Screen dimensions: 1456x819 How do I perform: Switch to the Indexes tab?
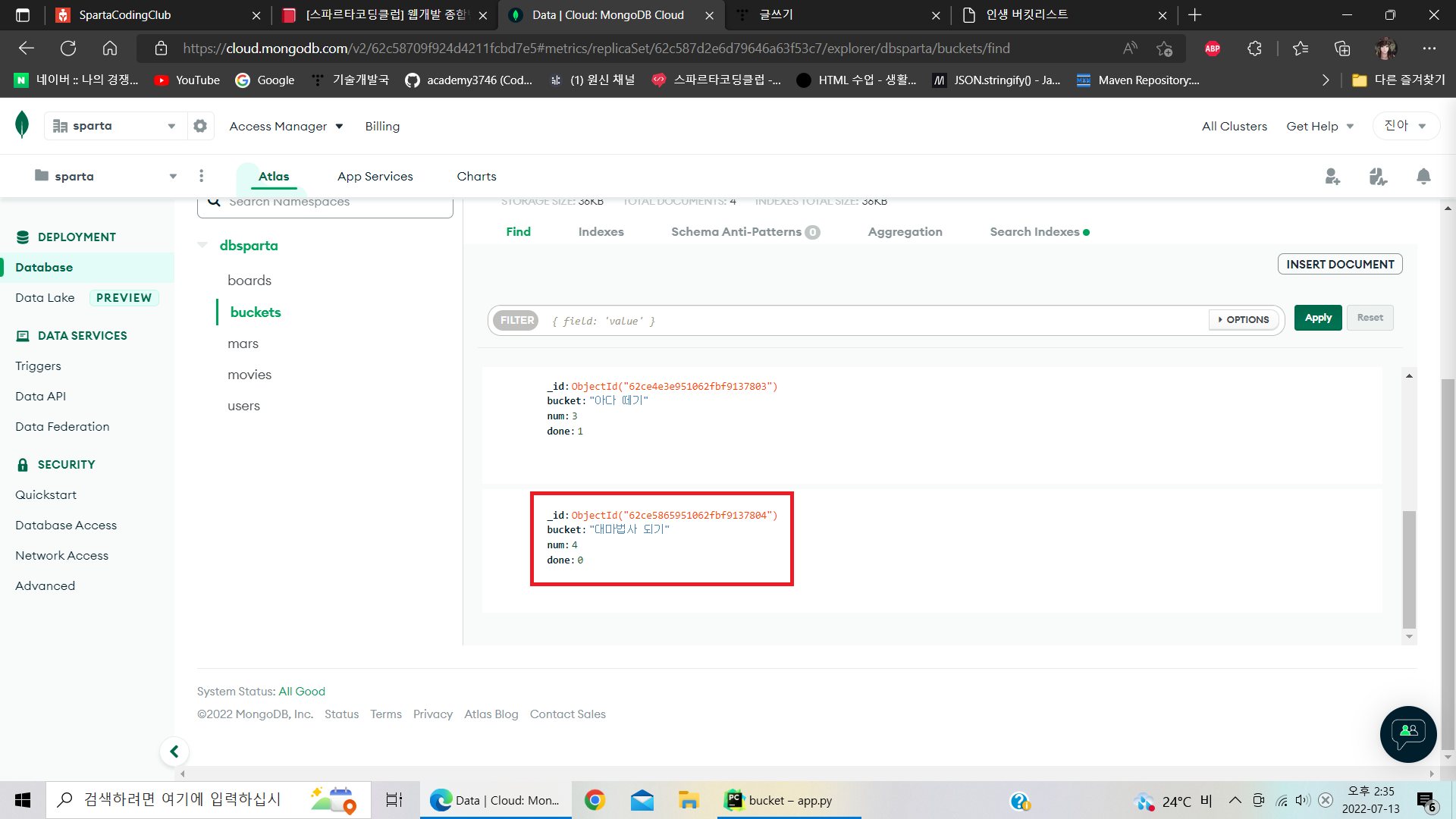coord(601,232)
